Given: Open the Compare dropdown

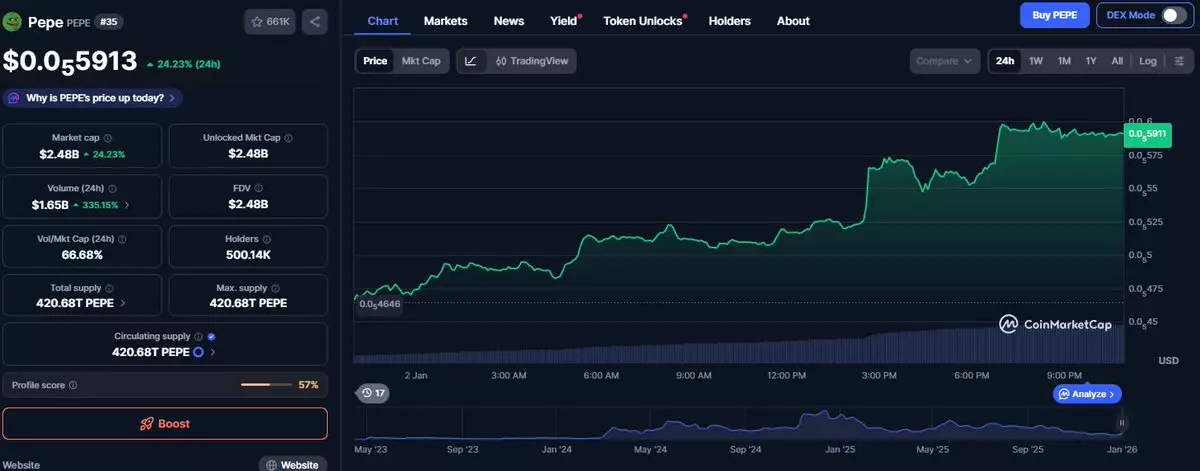Looking at the screenshot, I should (944, 61).
